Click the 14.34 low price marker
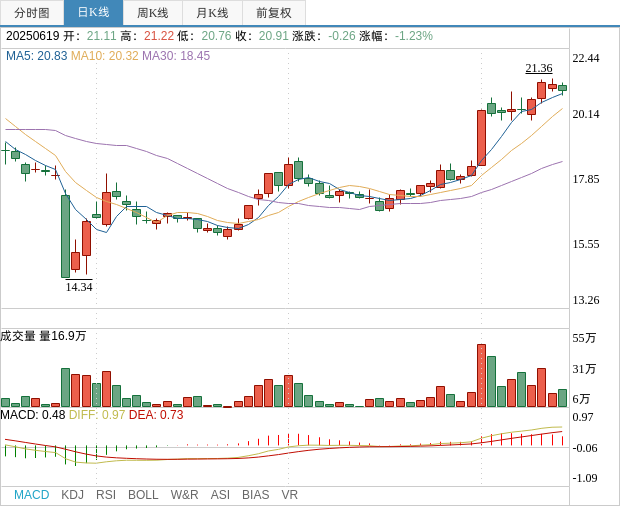This screenshot has width=620, height=506. click(79, 287)
